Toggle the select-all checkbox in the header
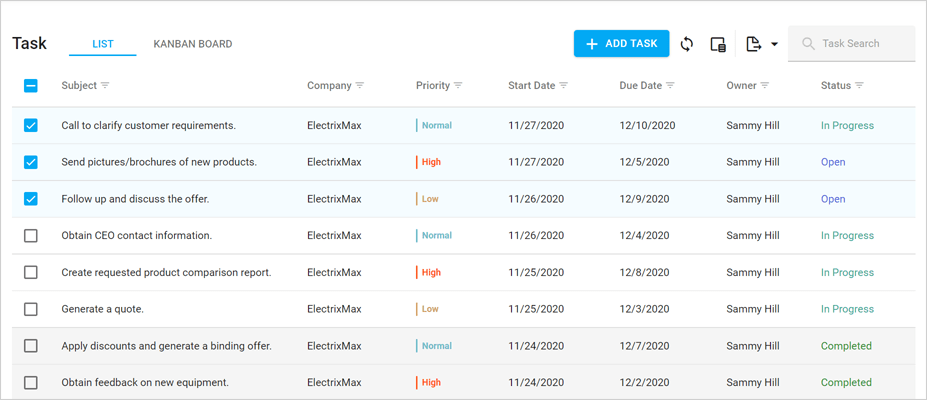The height and width of the screenshot is (400, 927). (31, 86)
